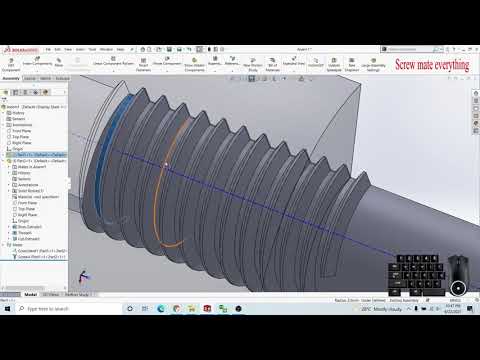Click Show Hidden Components
The height and width of the screenshot is (360, 480).
point(194,65)
